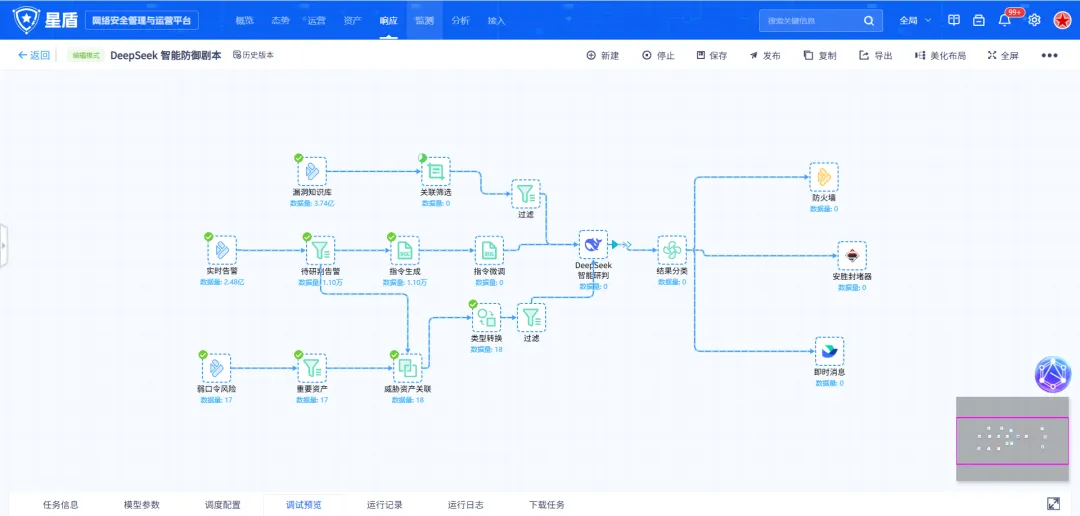1080x516 pixels.
Task: Select the 防火墙 firewall node icon
Action: pos(823,177)
